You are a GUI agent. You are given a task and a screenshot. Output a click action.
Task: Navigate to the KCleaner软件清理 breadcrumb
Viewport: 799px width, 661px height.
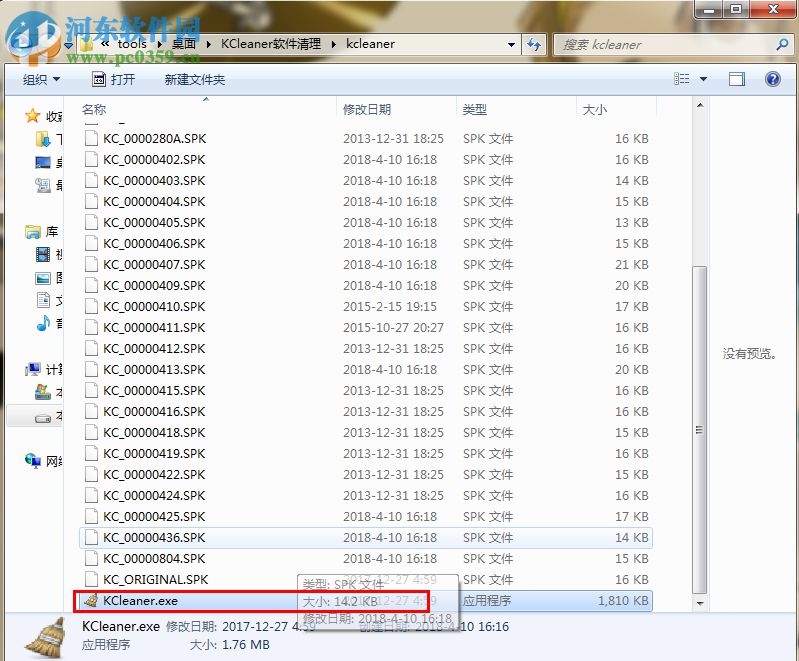coord(271,44)
